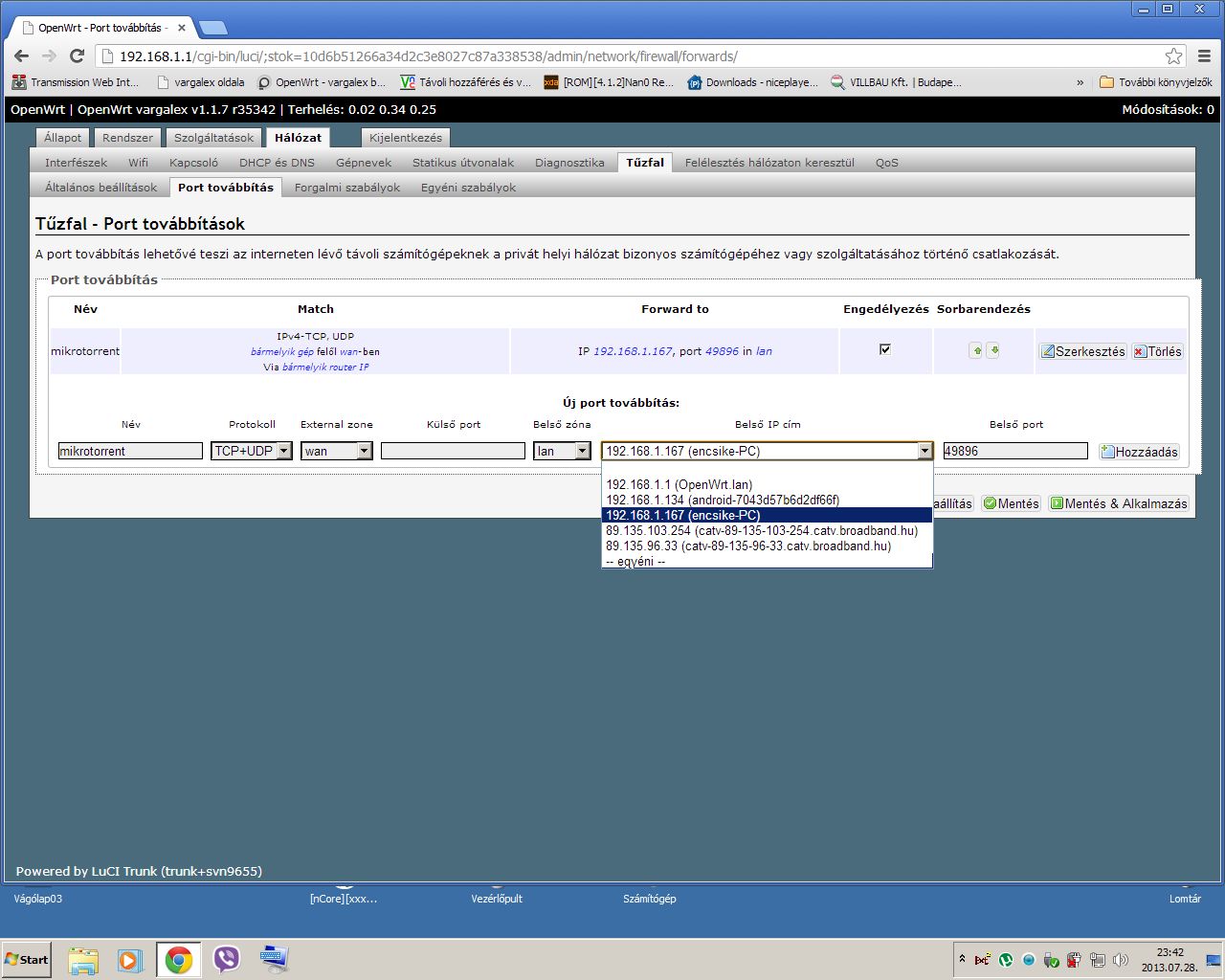Open the Állapot main tab
The height and width of the screenshot is (980, 1225).
click(63, 138)
